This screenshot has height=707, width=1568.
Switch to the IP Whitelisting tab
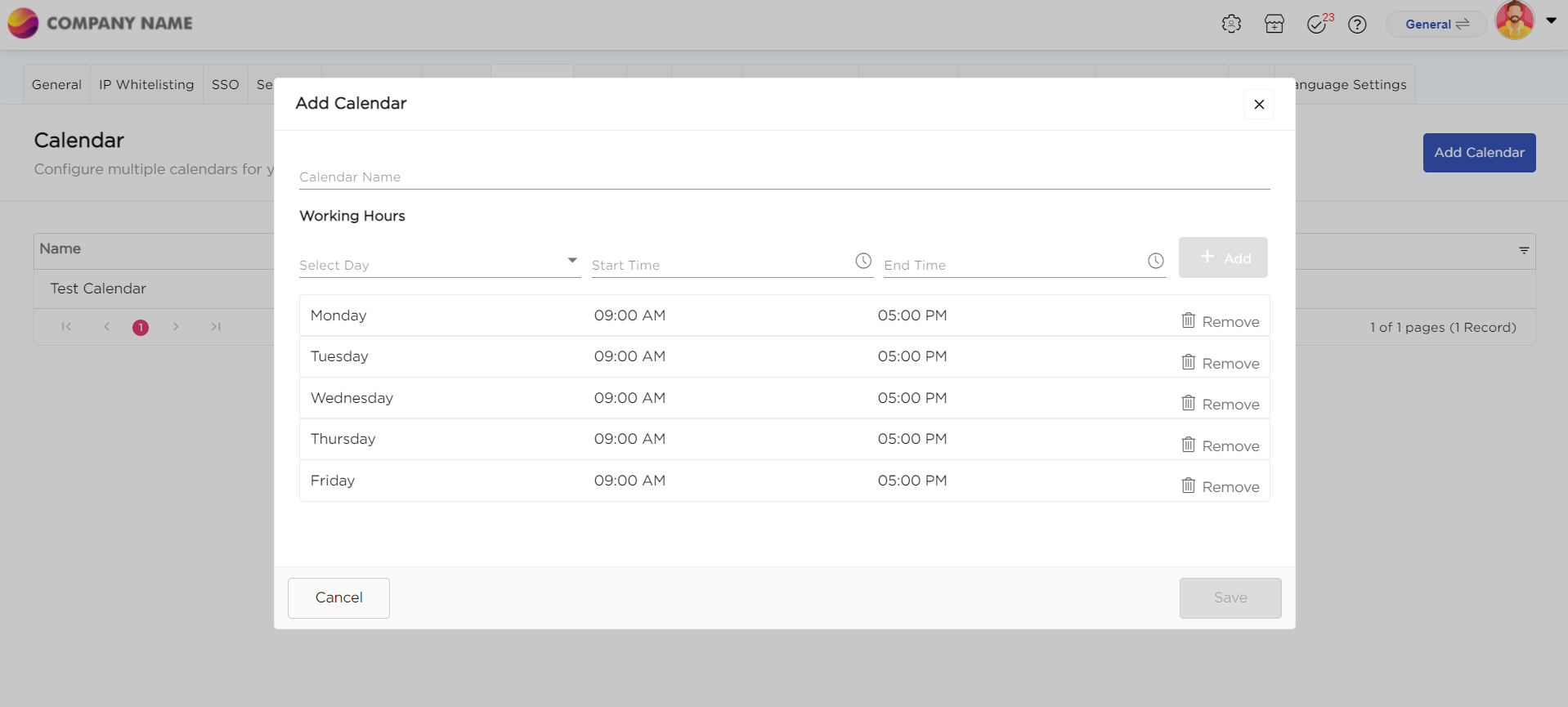click(146, 85)
